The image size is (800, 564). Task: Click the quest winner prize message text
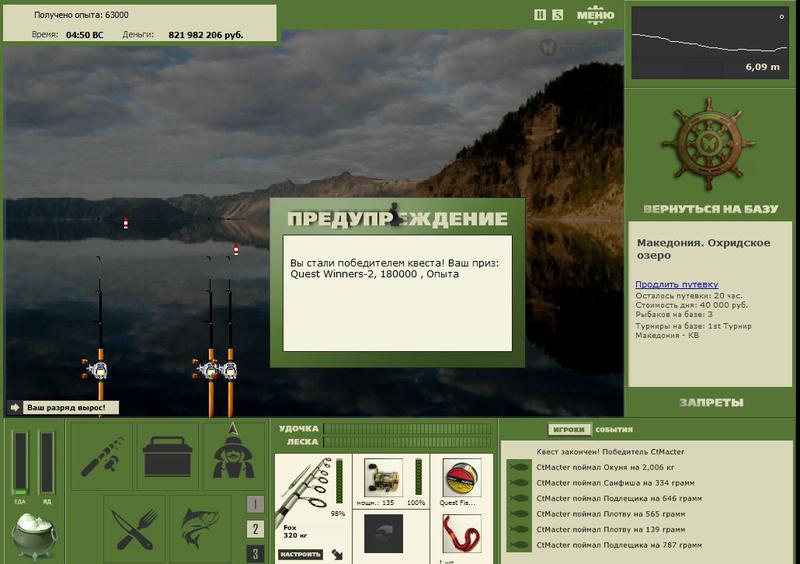(394, 268)
